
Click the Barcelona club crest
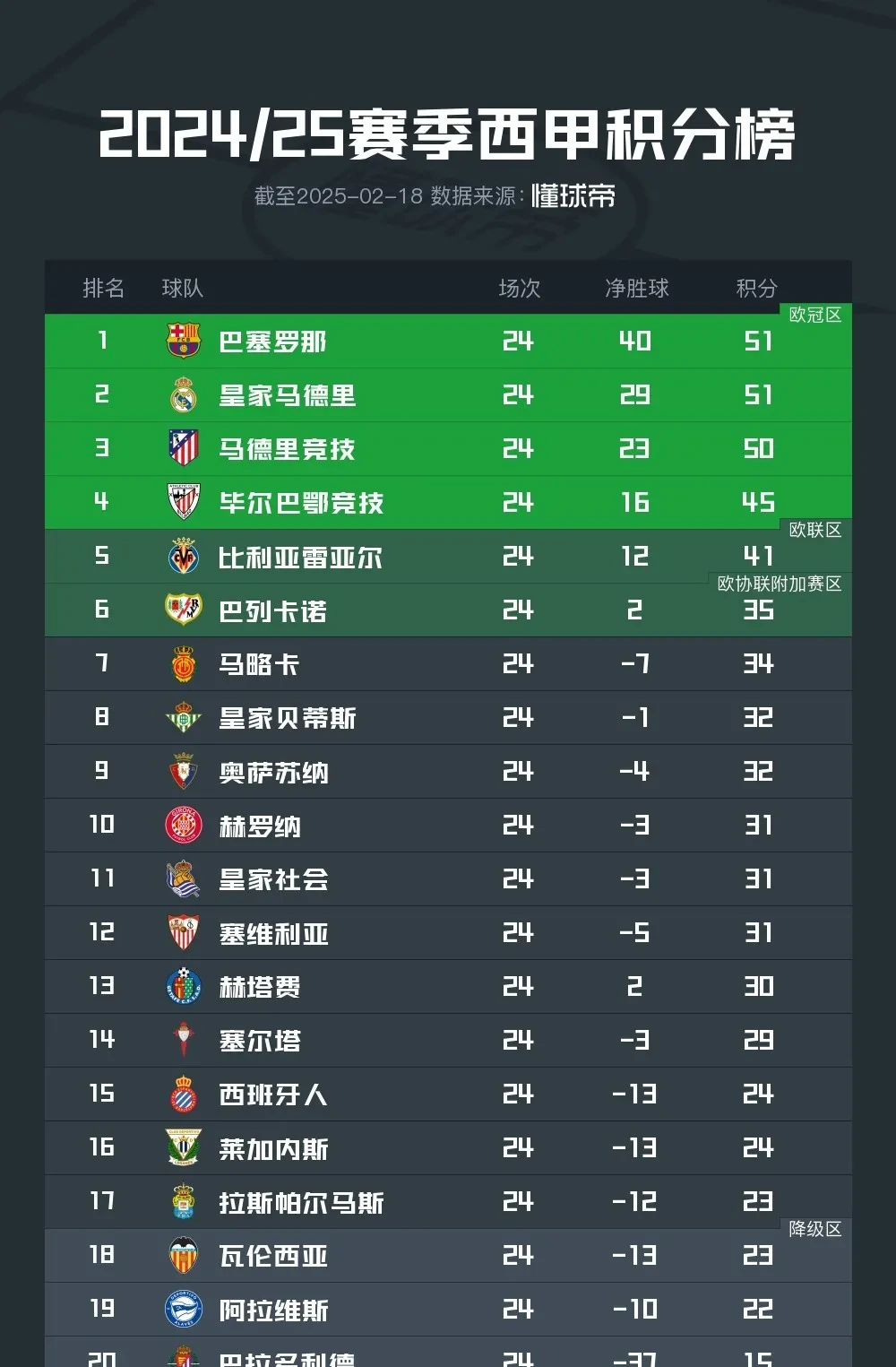(184, 341)
